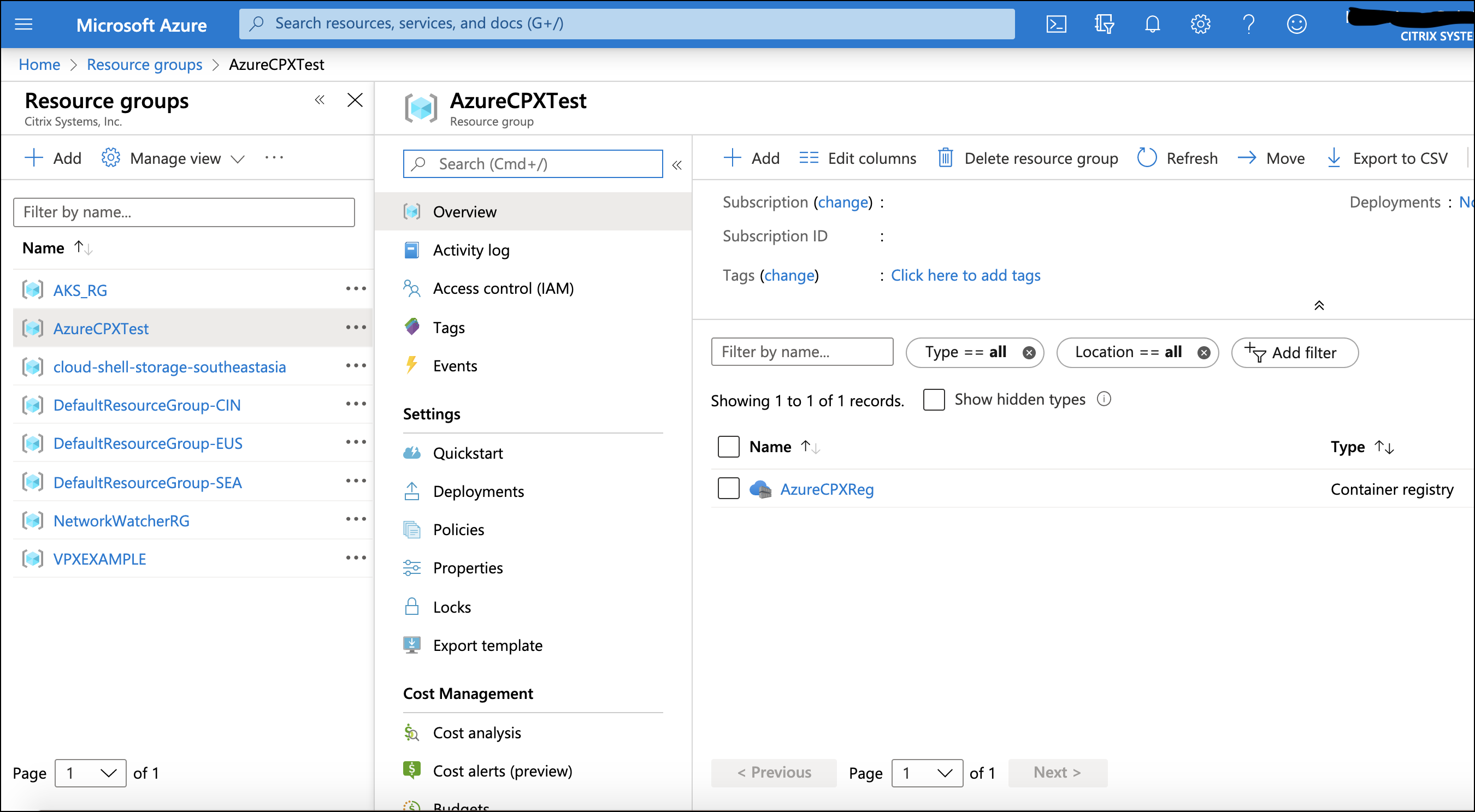1475x812 pixels.
Task: Open the Help question mark icon
Action: 1248,24
